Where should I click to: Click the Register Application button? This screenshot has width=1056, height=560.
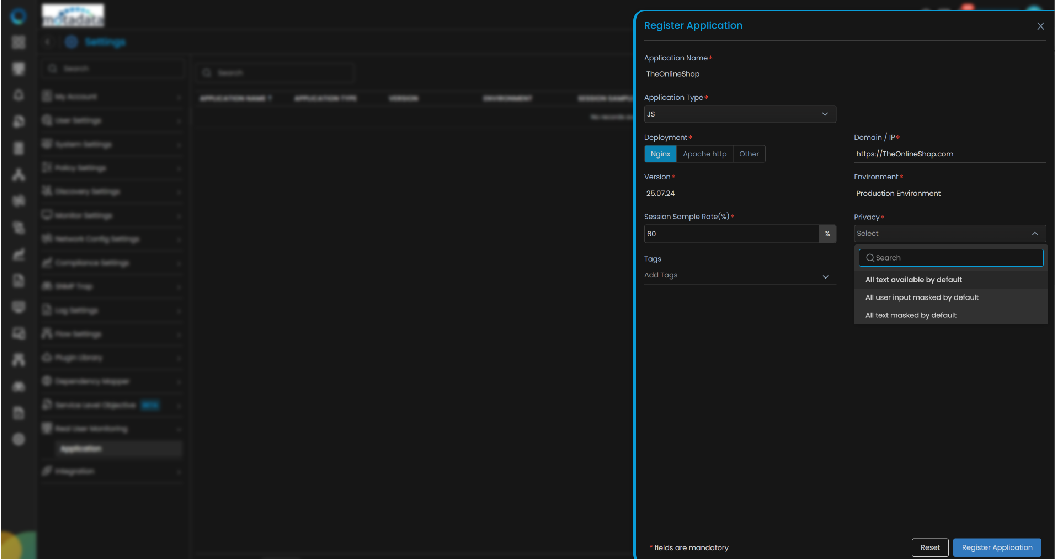pyautogui.click(x=997, y=547)
